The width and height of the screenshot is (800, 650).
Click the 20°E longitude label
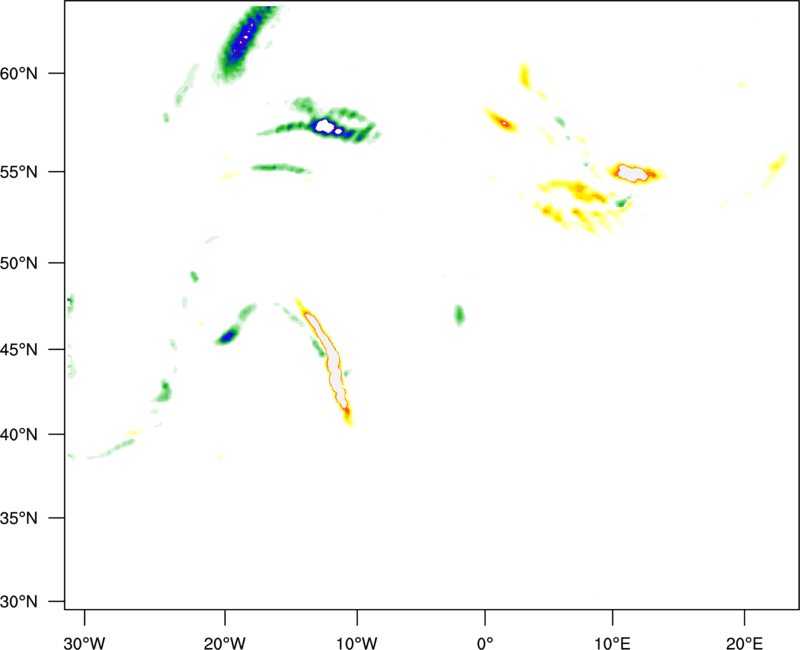(x=744, y=641)
